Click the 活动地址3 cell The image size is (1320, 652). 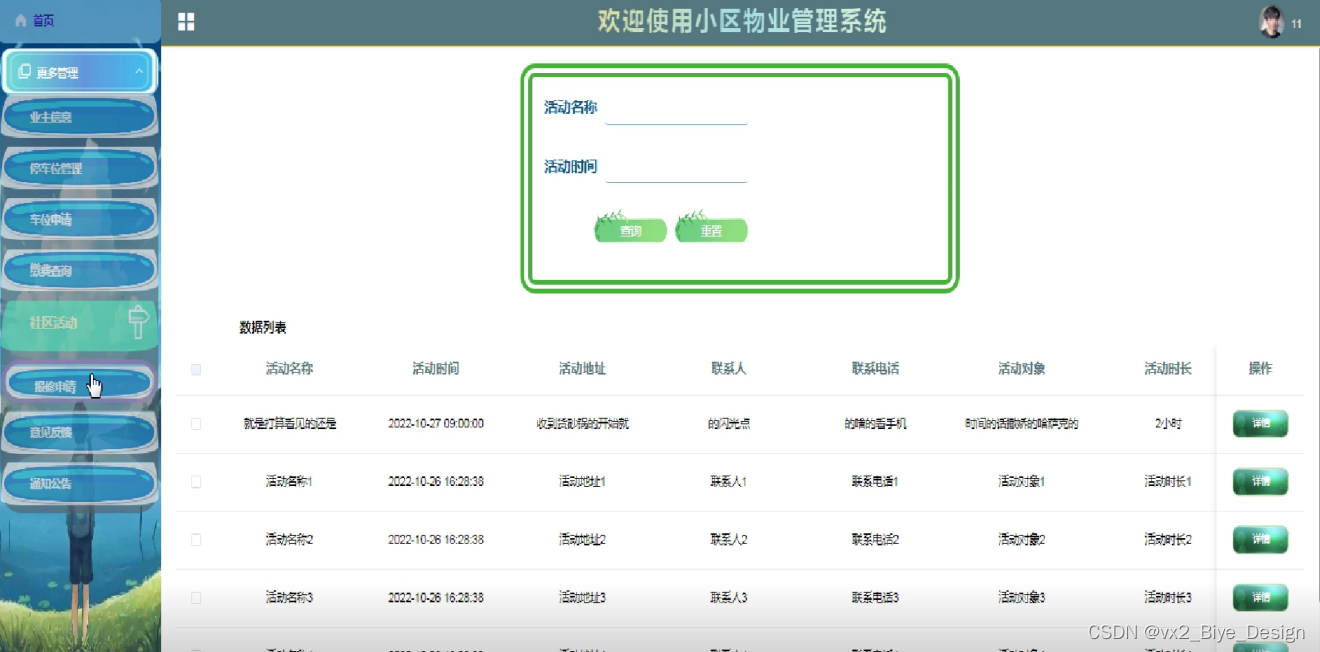(582, 598)
